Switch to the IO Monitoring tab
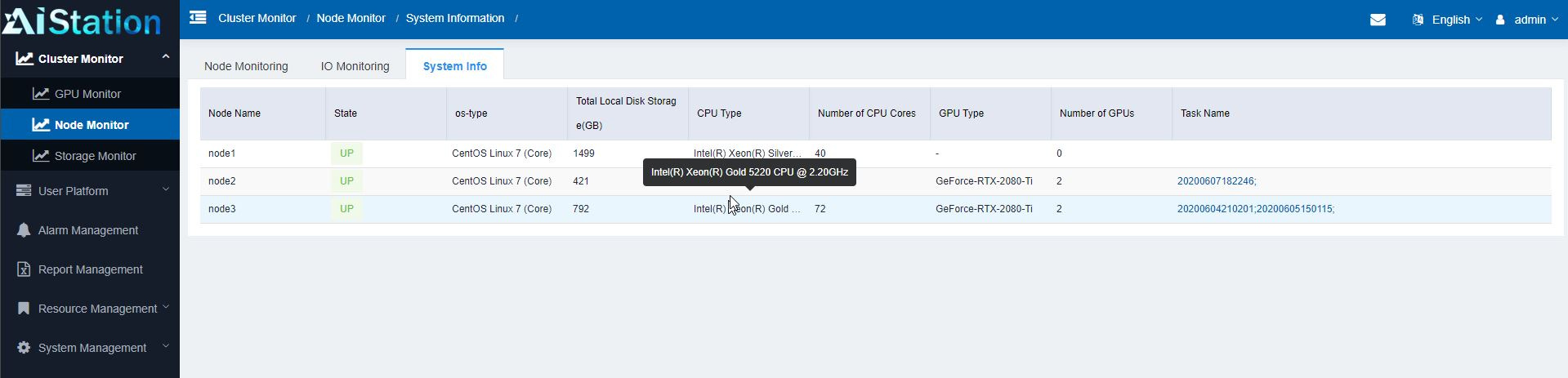1568x378 pixels. tap(355, 66)
